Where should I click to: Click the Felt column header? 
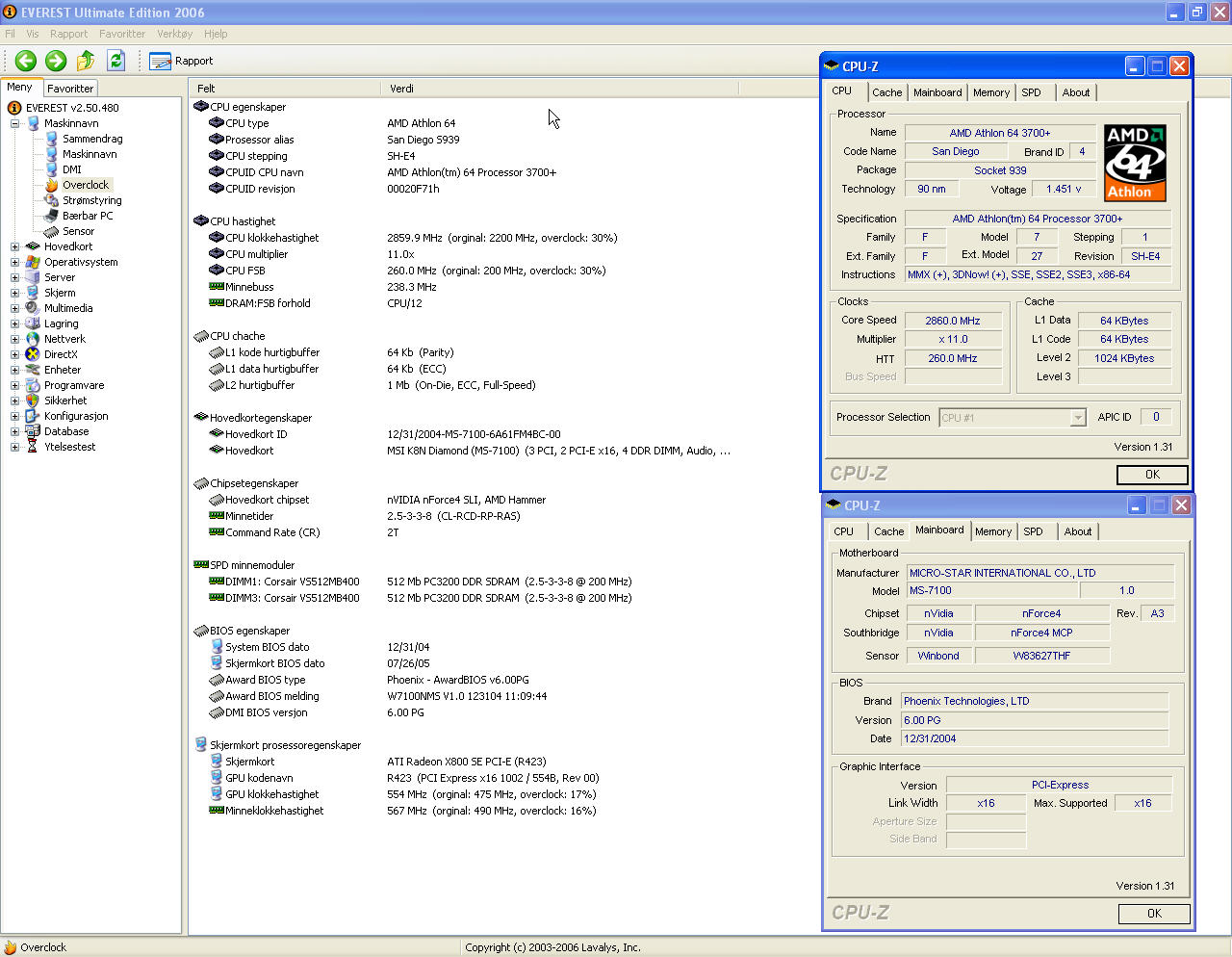[x=285, y=89]
